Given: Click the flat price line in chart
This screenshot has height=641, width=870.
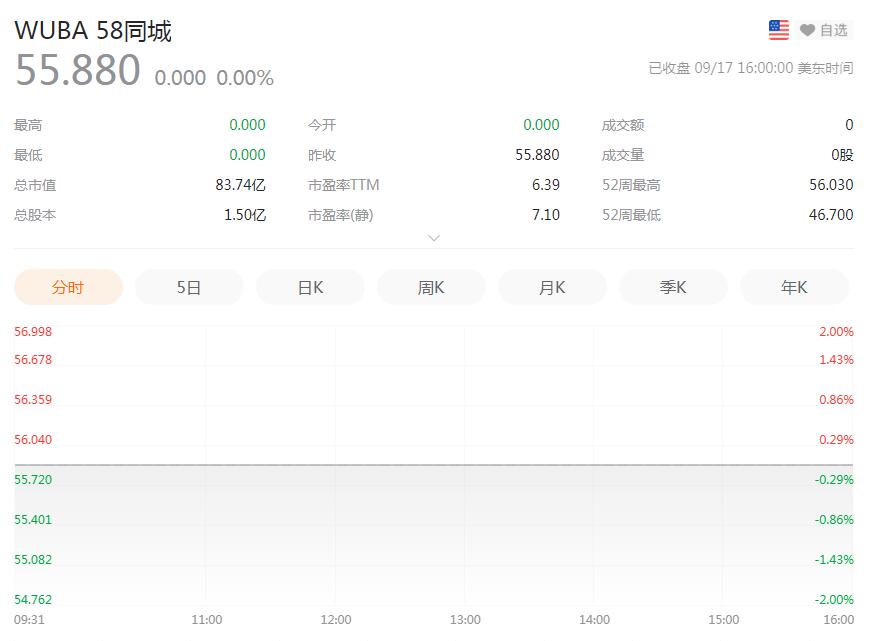Looking at the screenshot, I should pos(434,465).
